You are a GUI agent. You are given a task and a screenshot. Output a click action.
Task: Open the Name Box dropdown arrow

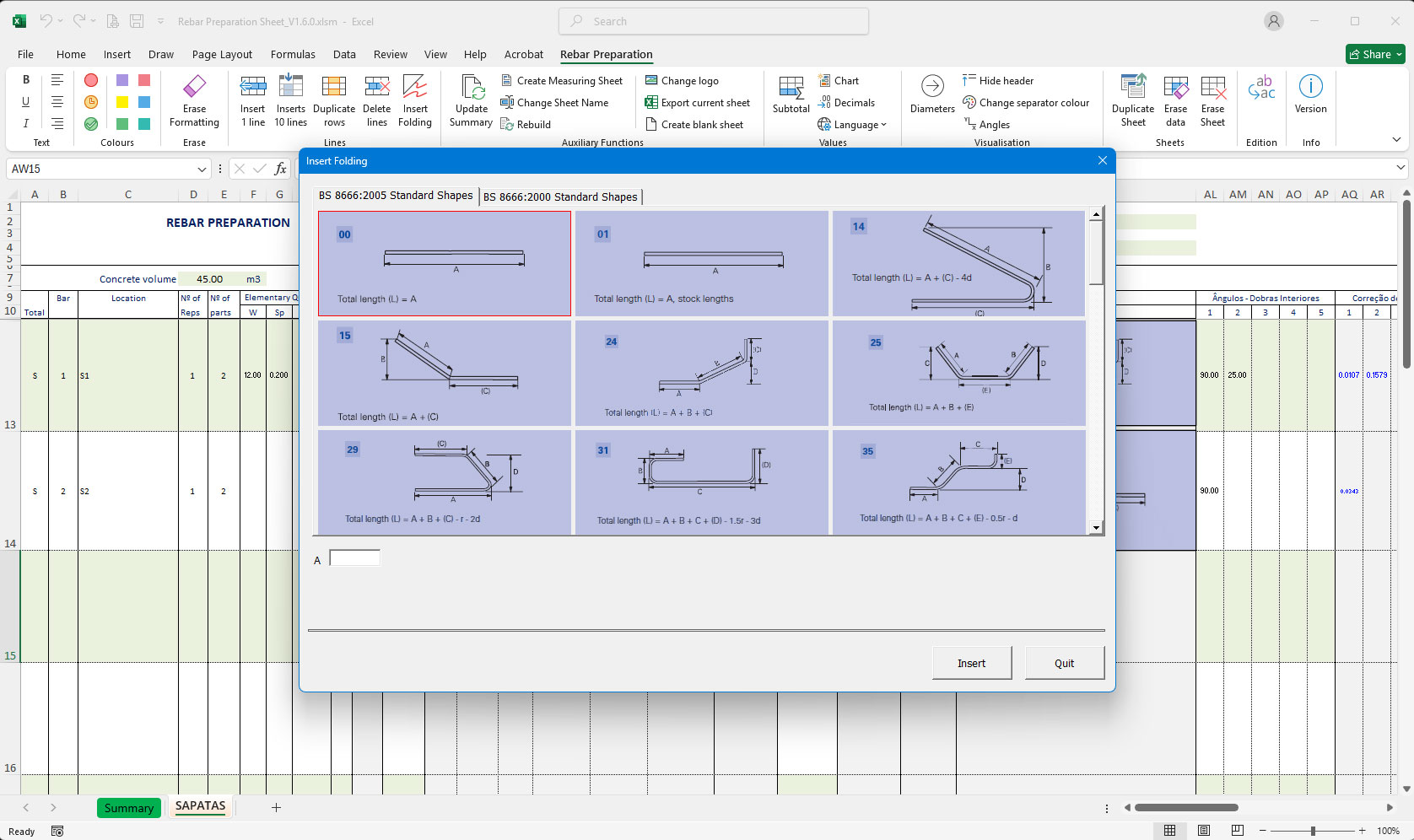202,170
